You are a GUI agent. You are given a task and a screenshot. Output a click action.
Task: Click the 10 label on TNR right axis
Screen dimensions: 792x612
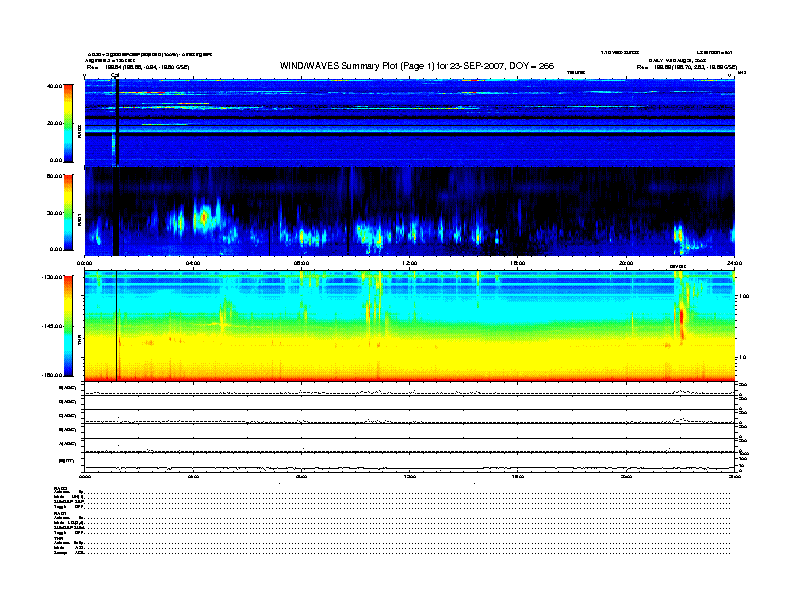coord(742,358)
